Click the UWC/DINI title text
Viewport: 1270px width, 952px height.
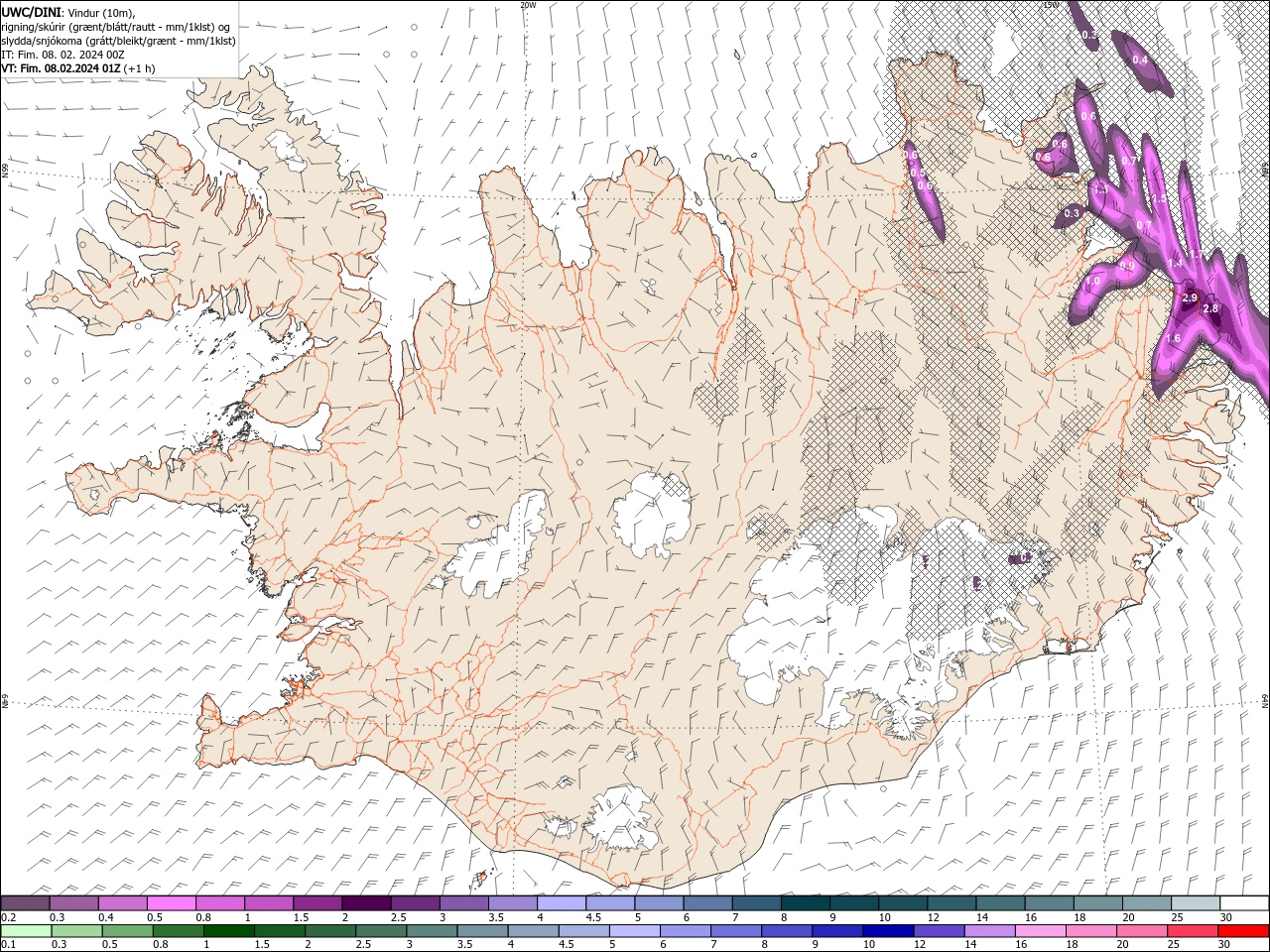30,12
